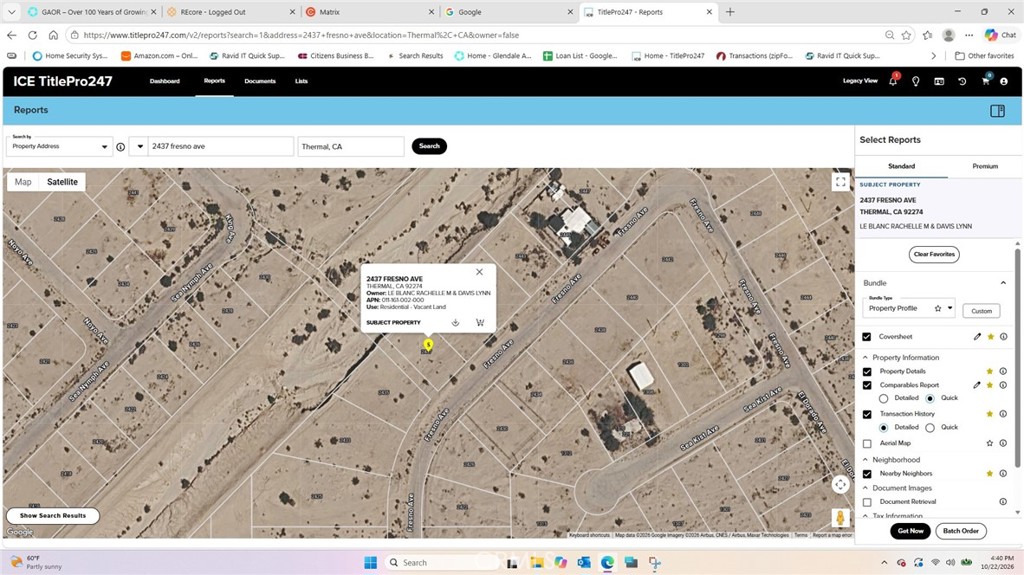This screenshot has width=1024, height=575.
Task: Click the black Search button
Action: (x=429, y=146)
